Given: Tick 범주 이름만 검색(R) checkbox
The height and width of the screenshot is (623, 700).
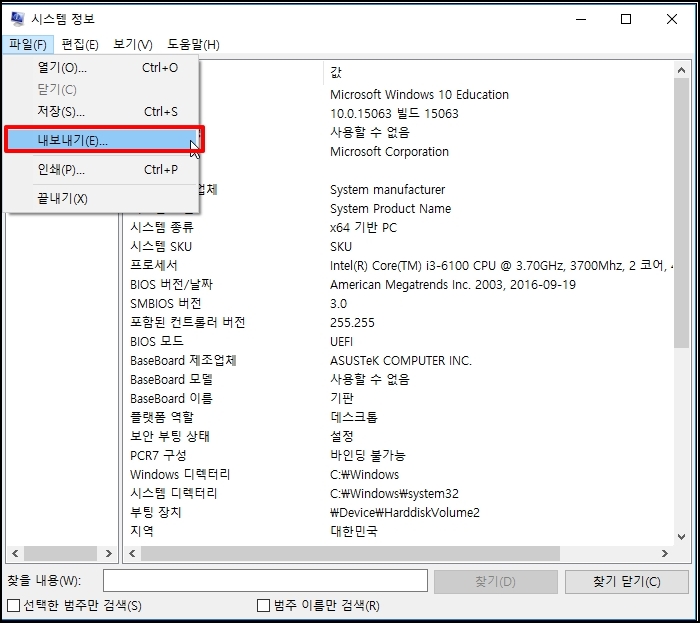Looking at the screenshot, I should [263, 606].
